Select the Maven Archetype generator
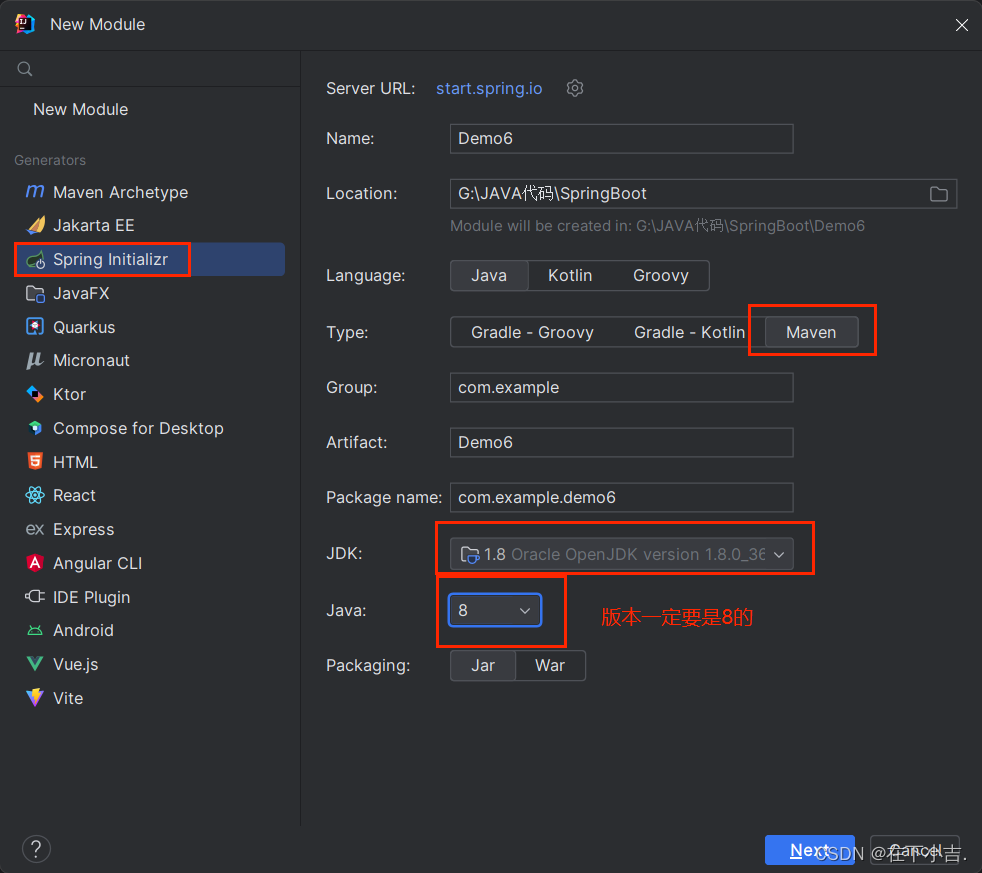Screen dimensions: 982x873 [x=150, y=192]
